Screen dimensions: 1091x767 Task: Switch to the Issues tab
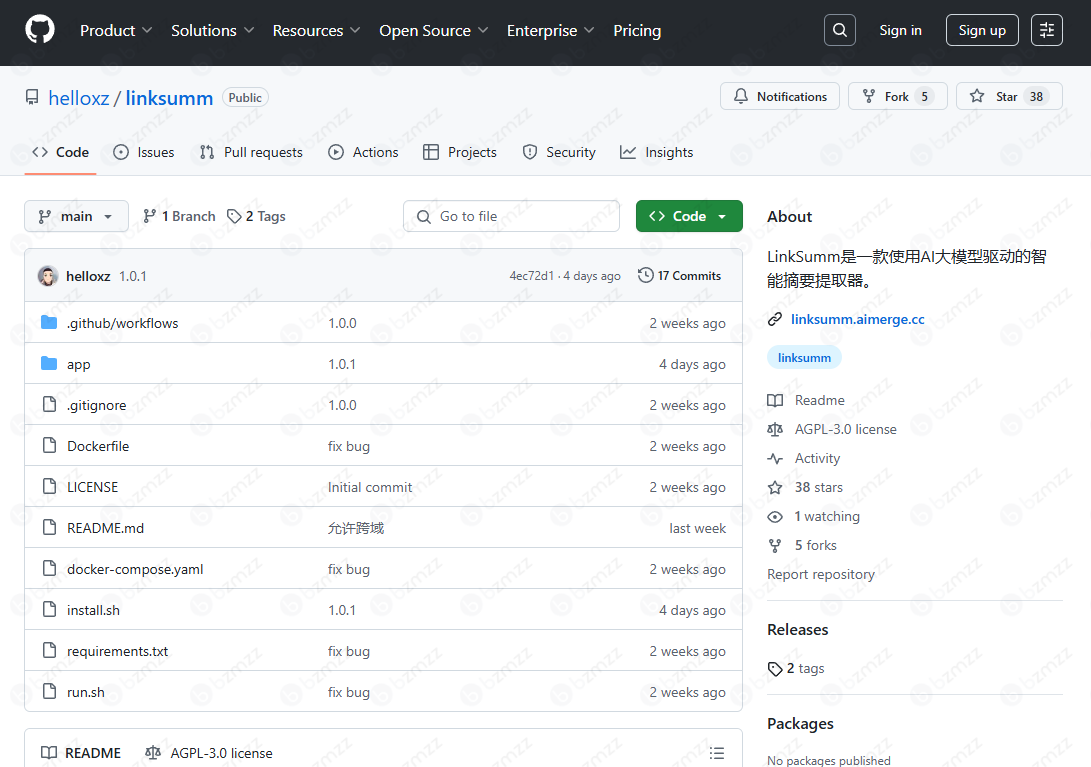pyautogui.click(x=143, y=152)
